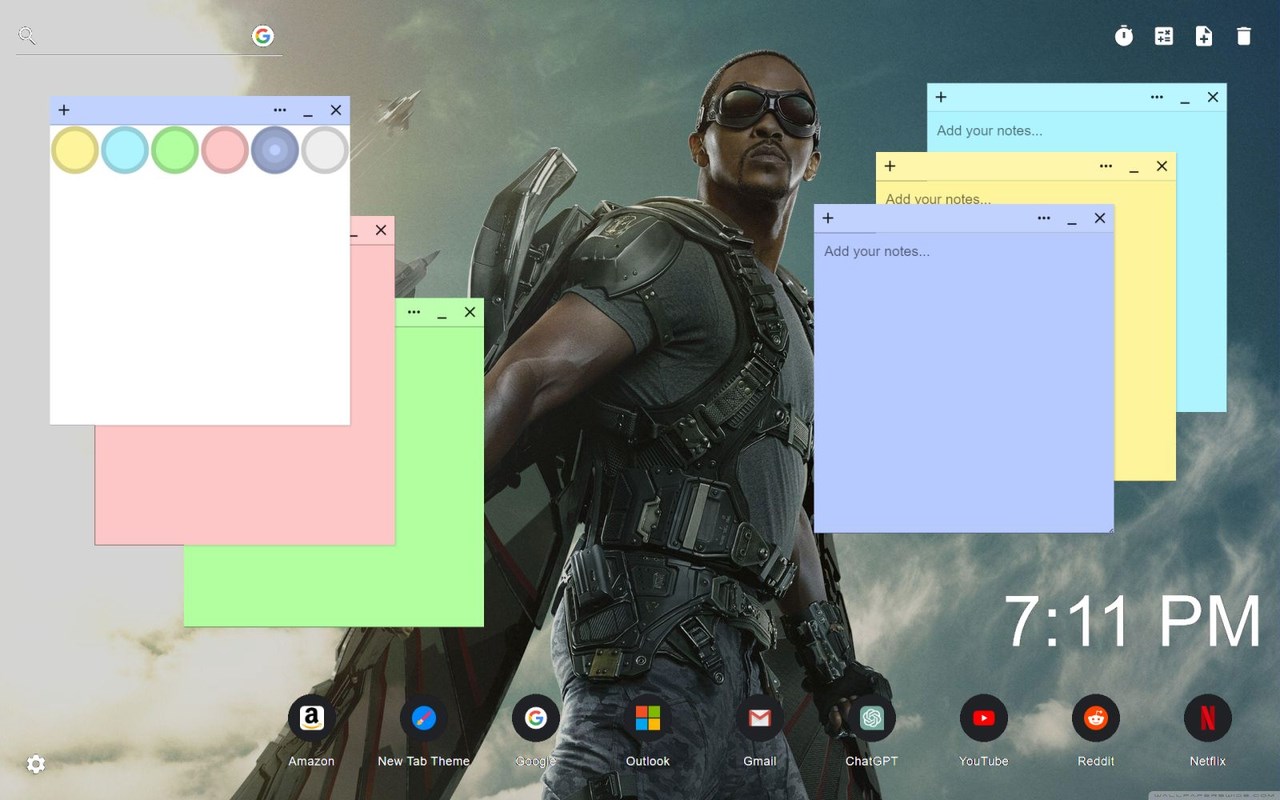Open three-dots menu on cyan note
This screenshot has width=1280, height=800.
[1157, 97]
